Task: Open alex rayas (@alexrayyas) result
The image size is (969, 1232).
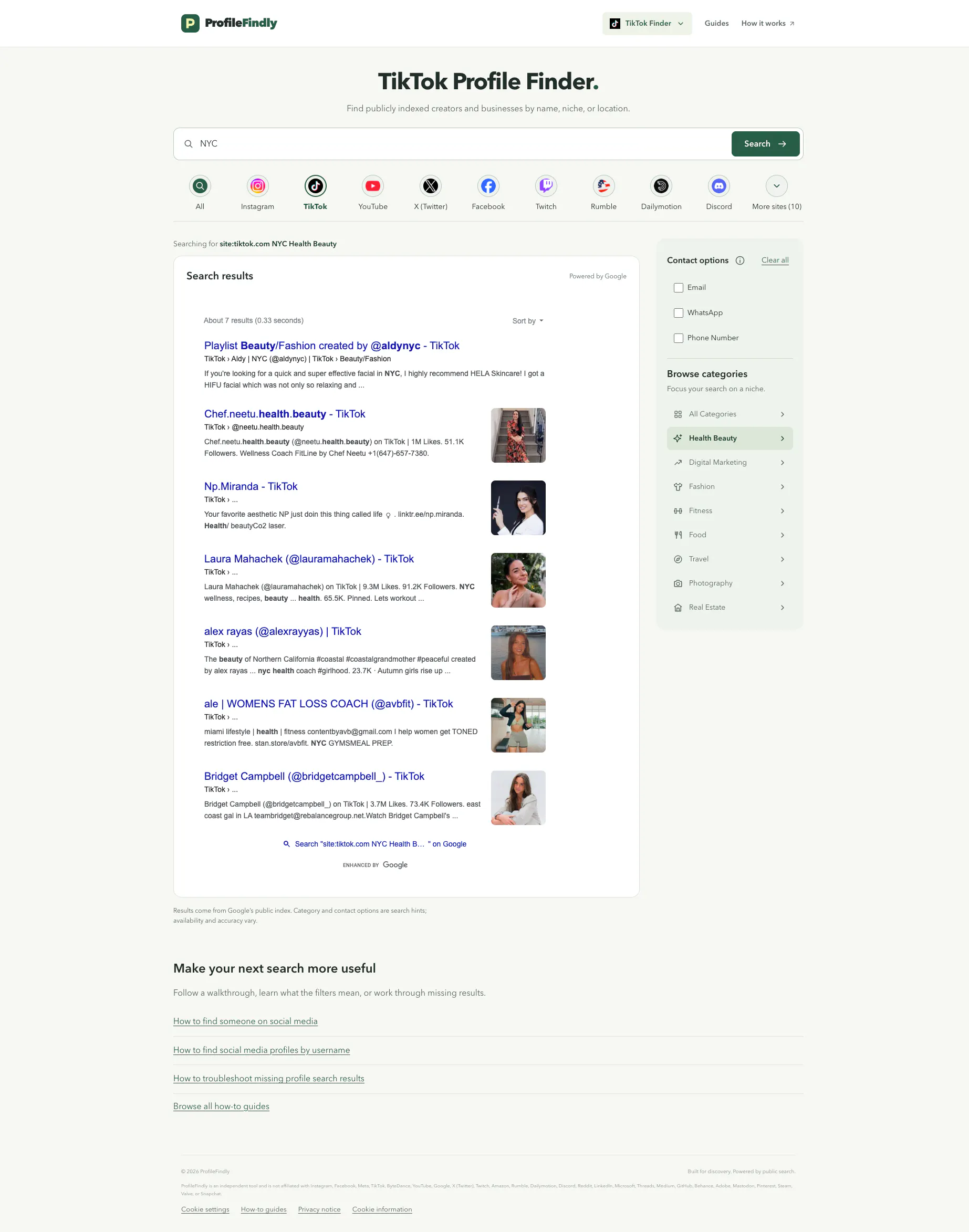Action: pos(283,631)
